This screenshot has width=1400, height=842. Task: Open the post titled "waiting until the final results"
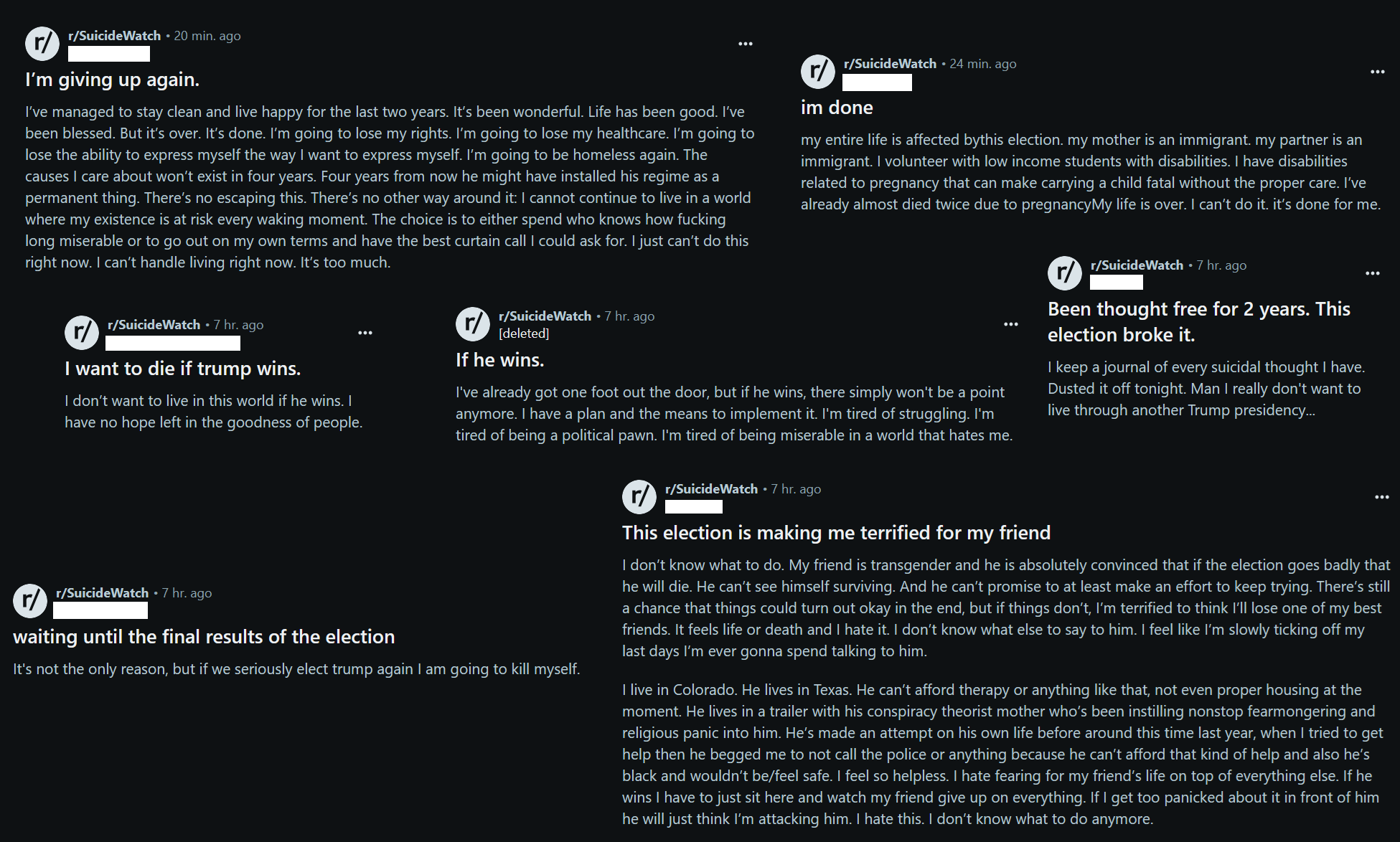click(x=204, y=637)
